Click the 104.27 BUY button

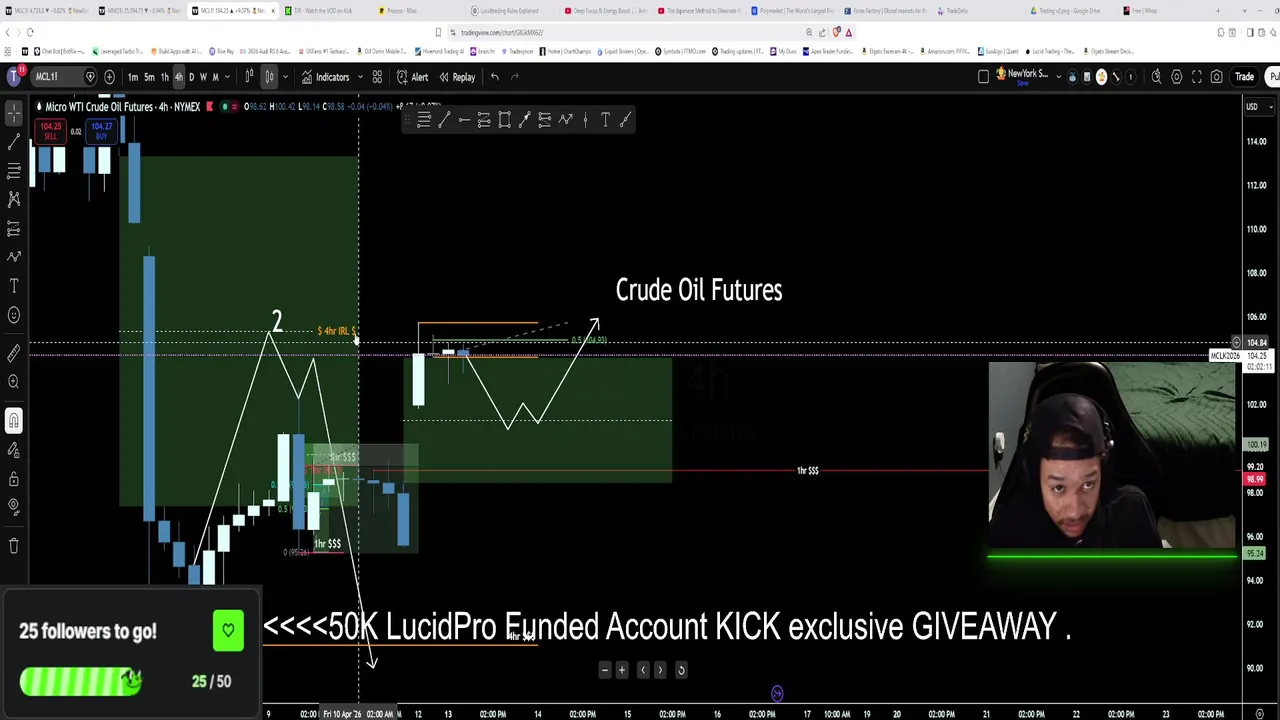101,131
